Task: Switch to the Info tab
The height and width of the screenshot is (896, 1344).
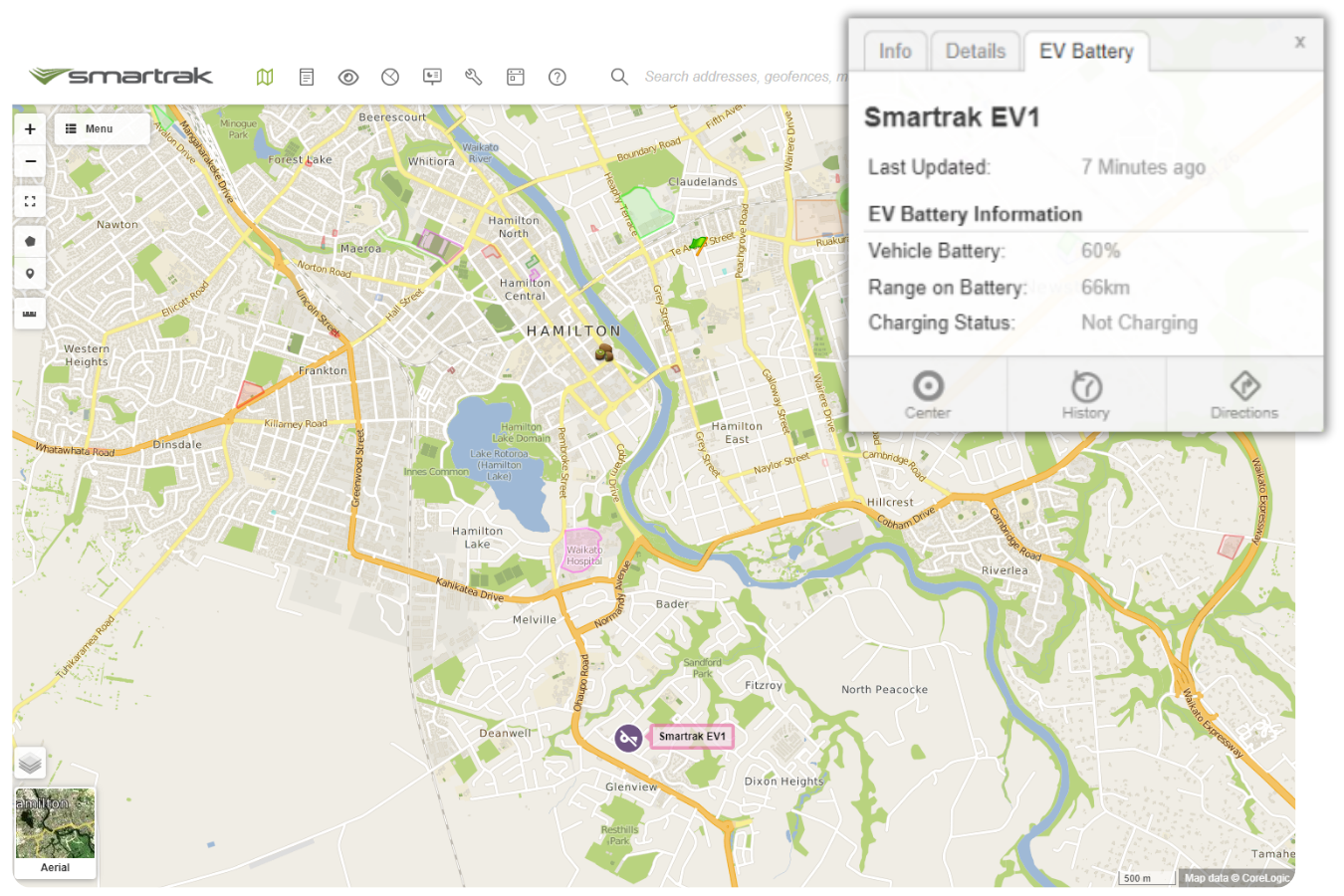Action: [895, 52]
